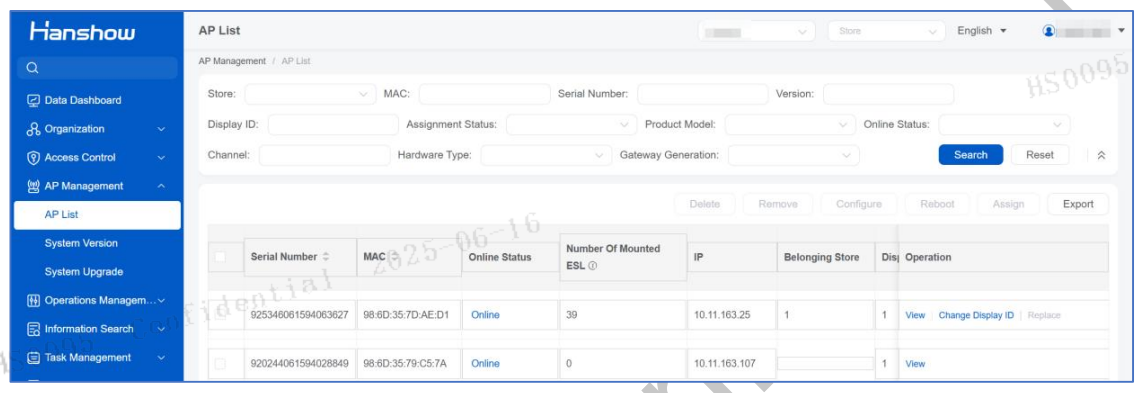
Task: Collapse the filter panel with double chevron
Action: 1101,155
